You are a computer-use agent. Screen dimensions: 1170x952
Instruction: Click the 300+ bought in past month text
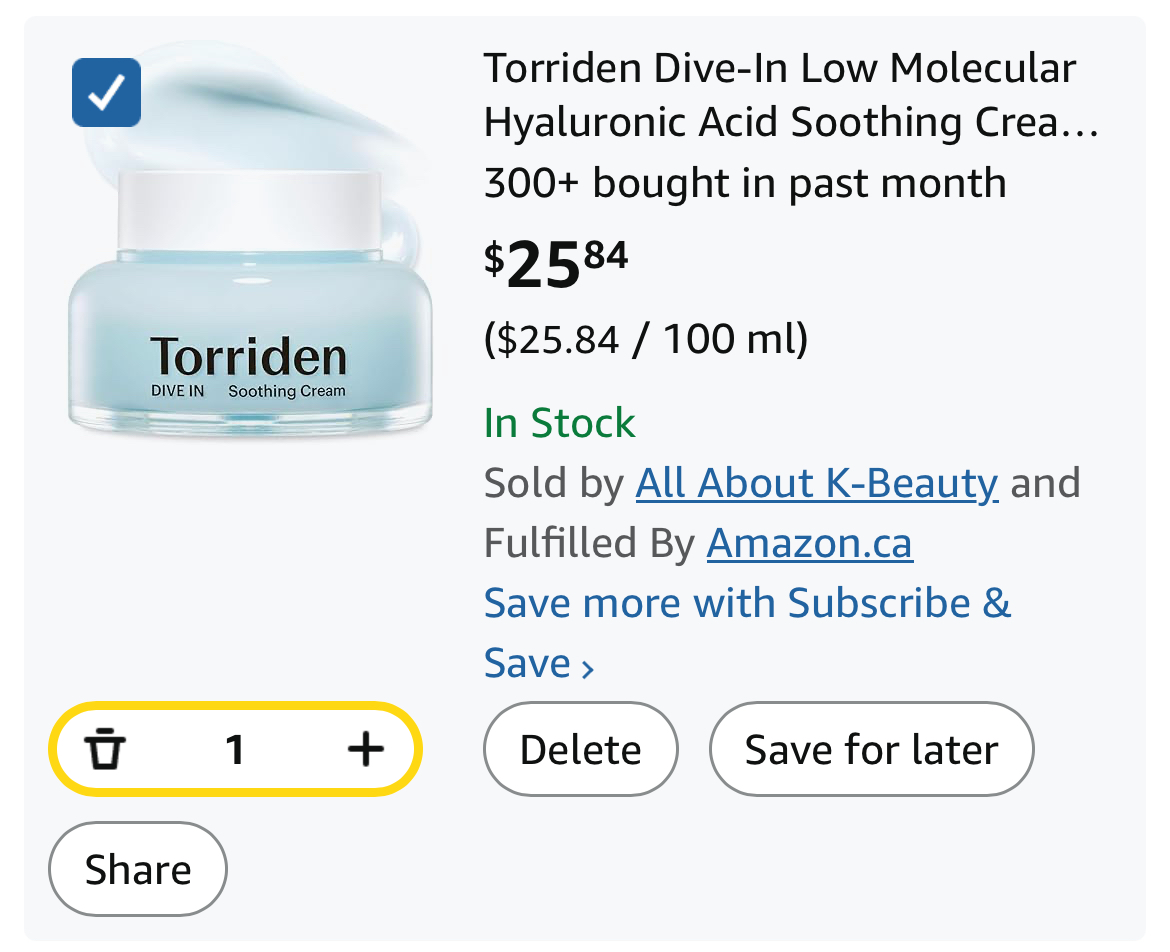pos(744,183)
